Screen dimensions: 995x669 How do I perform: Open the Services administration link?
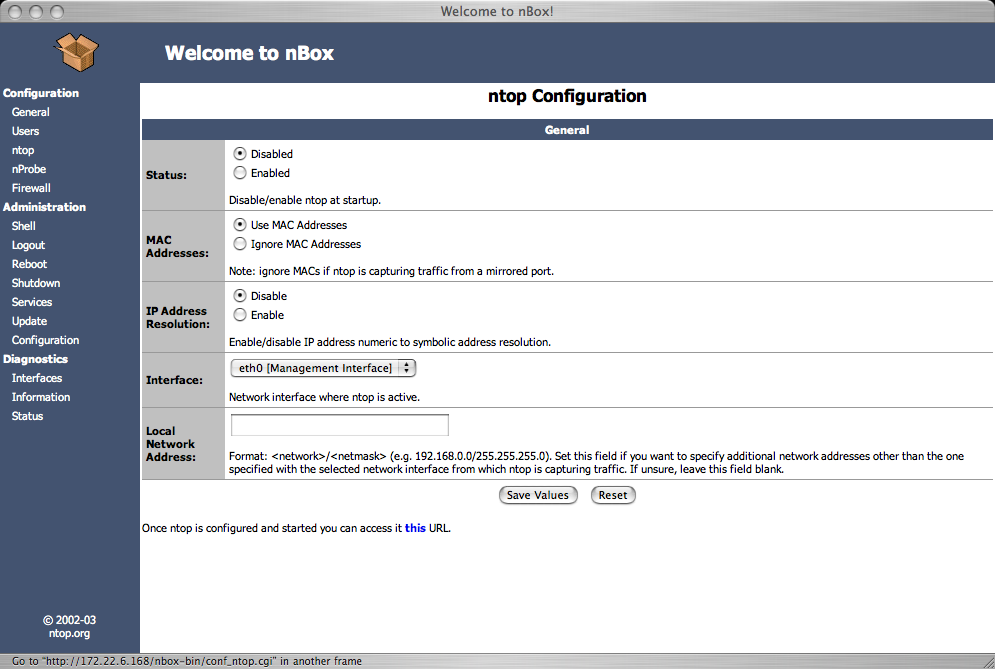point(32,302)
